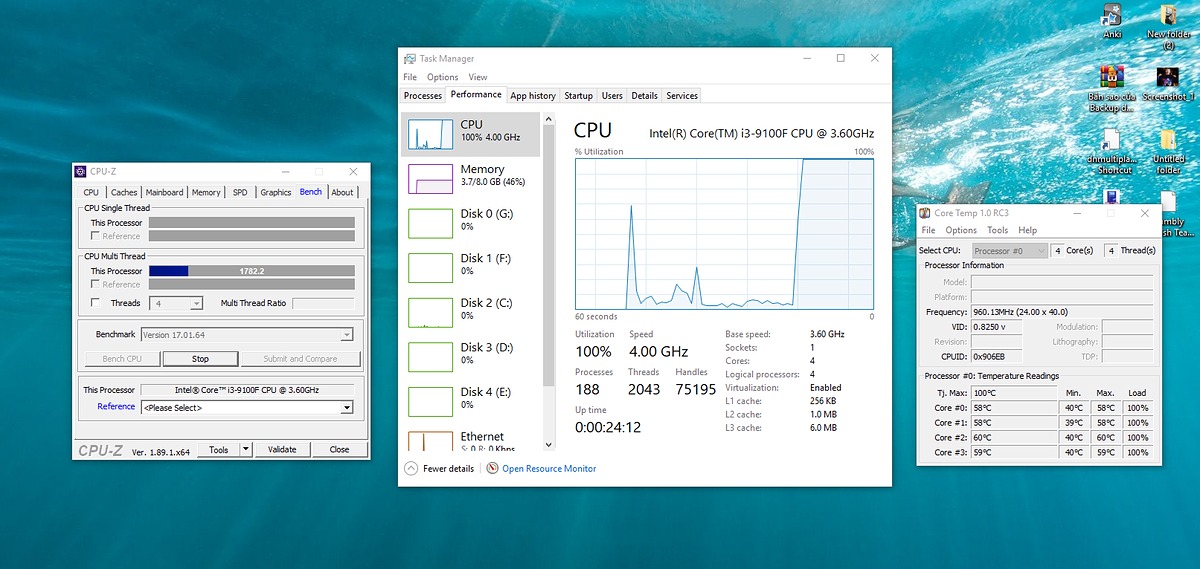This screenshot has height=569, width=1200.
Task: Open Tools menu in Core Temp
Action: pos(998,230)
